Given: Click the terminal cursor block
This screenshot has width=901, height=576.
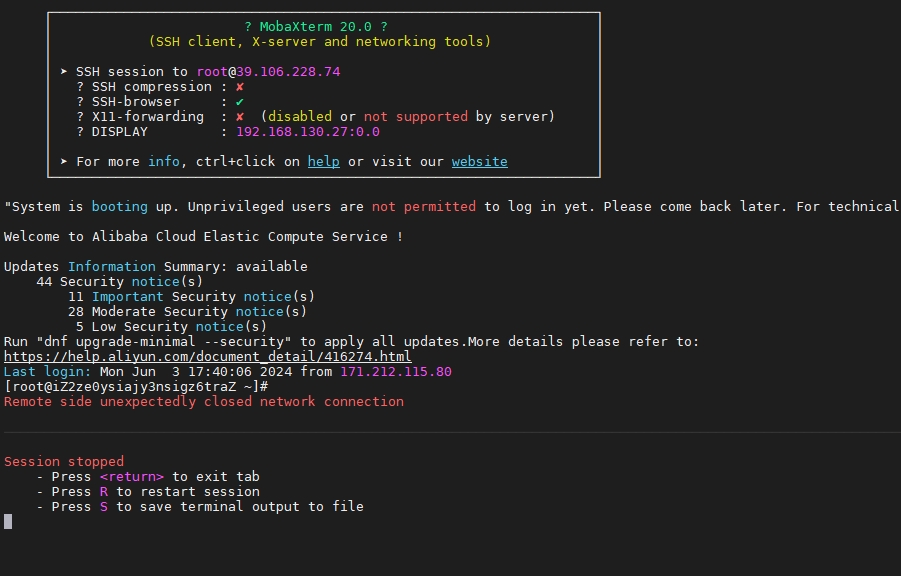Looking at the screenshot, I should [x=8, y=521].
